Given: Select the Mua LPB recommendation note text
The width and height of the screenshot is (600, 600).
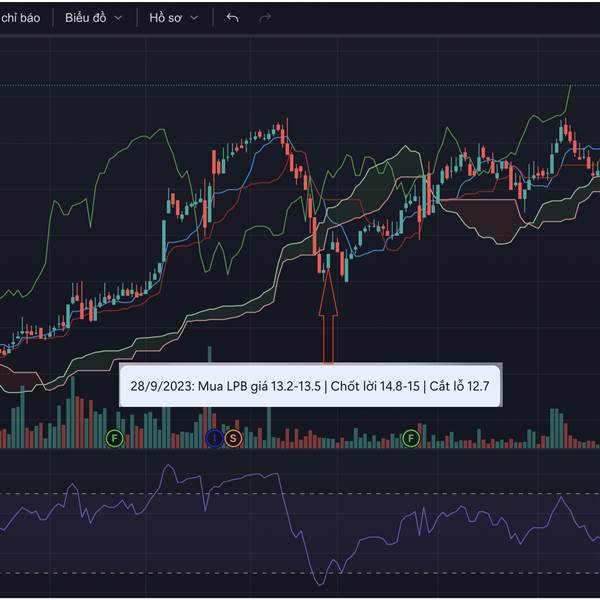Looking at the screenshot, I should 310,386.
